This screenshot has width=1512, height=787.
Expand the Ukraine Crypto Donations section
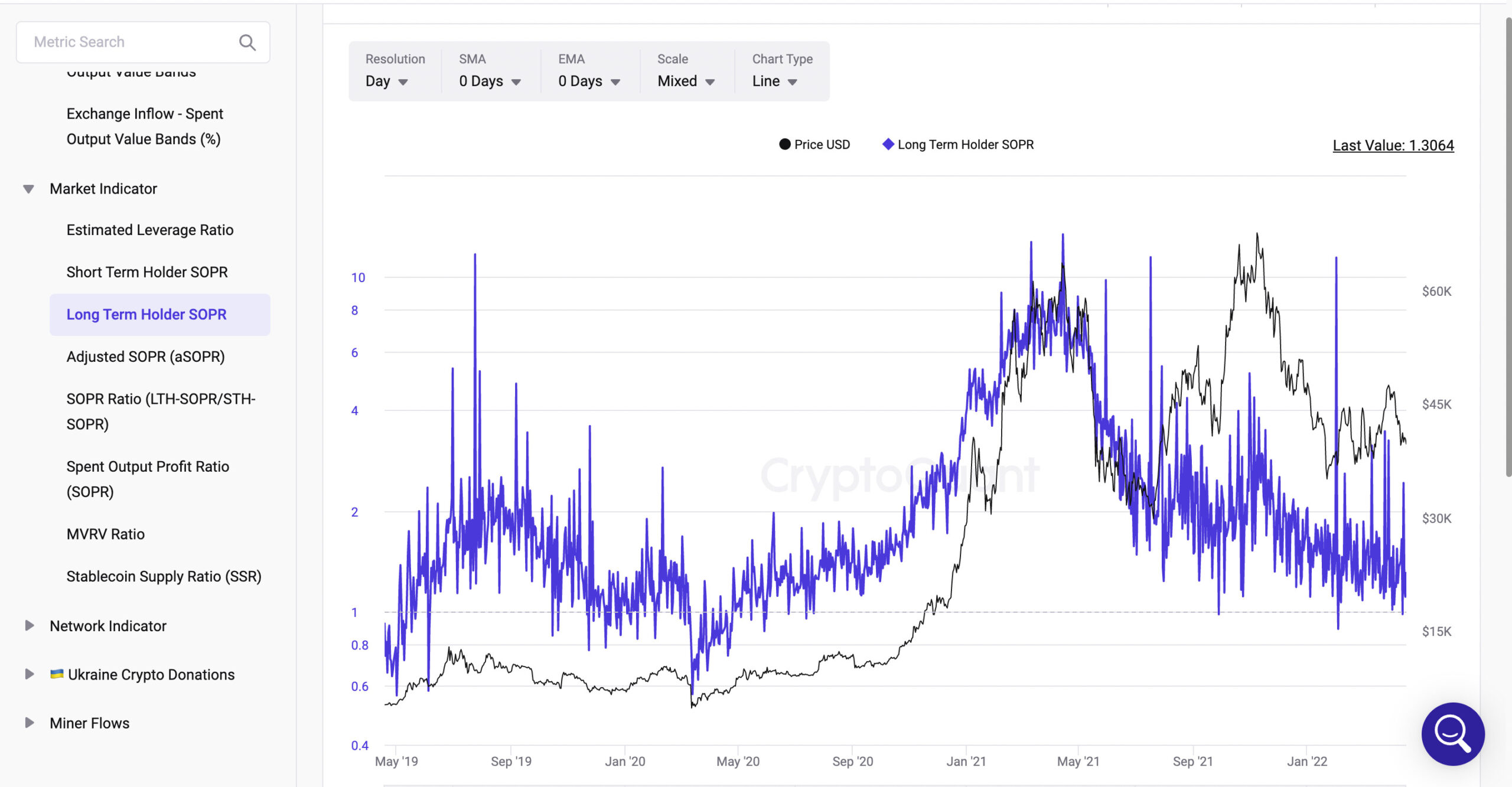tap(29, 674)
